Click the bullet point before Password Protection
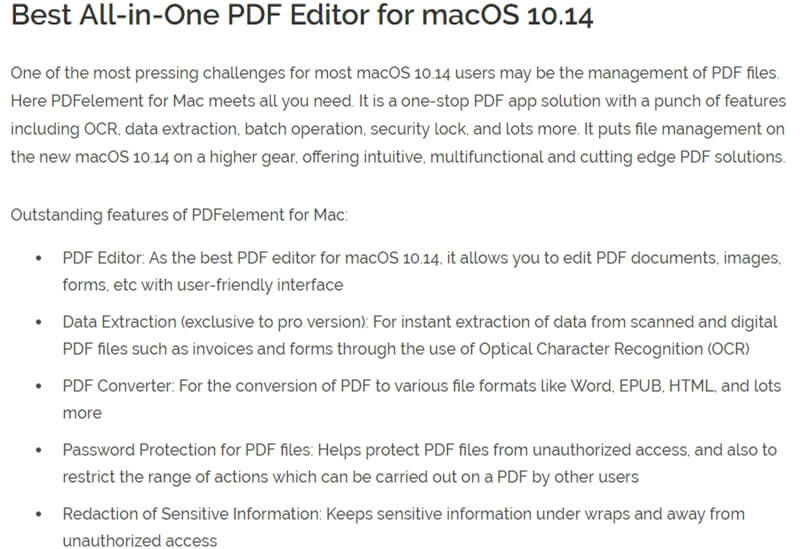The image size is (800, 549). pos(39,451)
